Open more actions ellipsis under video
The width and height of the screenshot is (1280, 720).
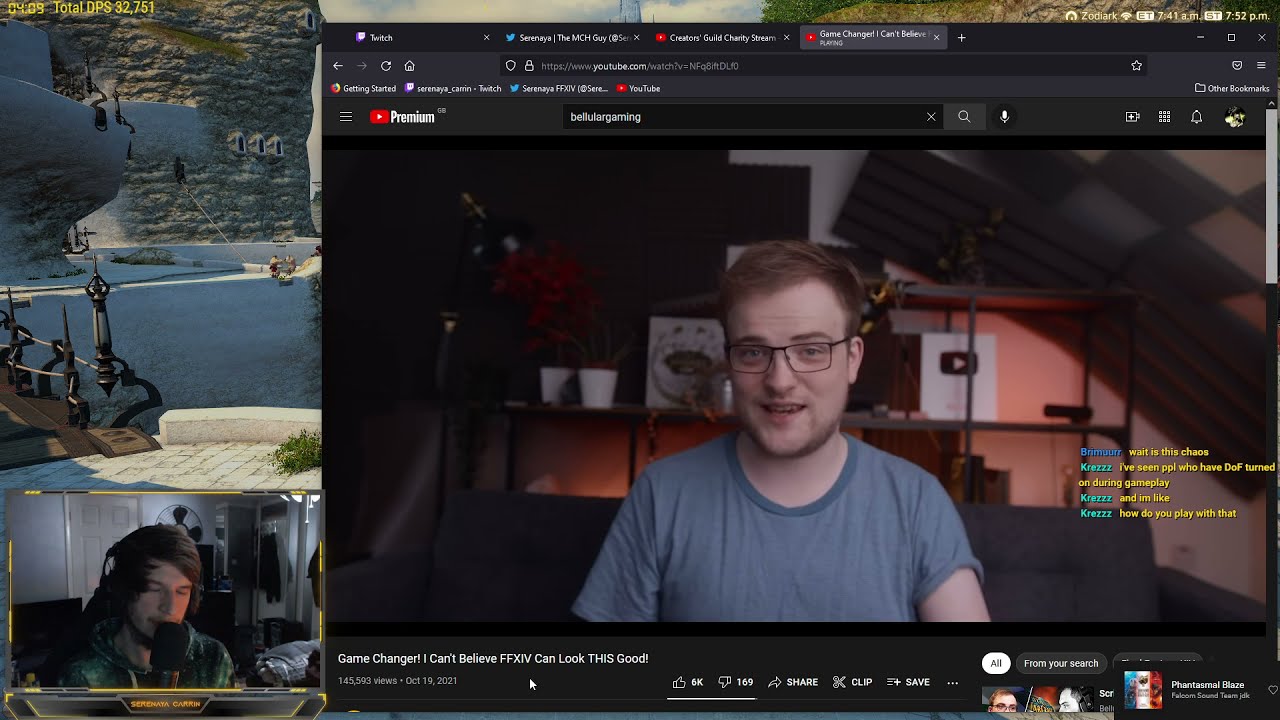pyautogui.click(x=952, y=682)
